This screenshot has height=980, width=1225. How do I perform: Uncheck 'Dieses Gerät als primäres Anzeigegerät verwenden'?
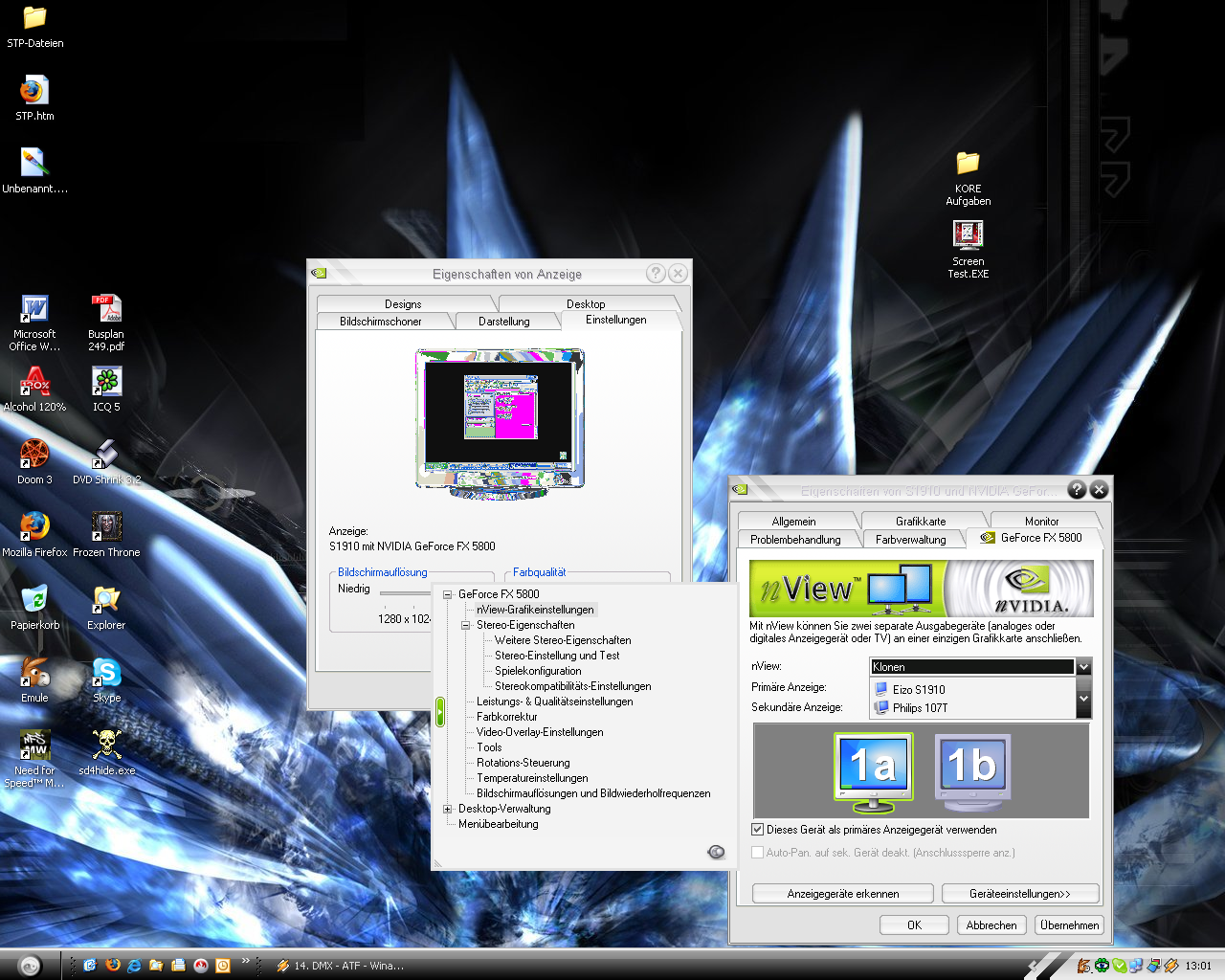[x=758, y=830]
